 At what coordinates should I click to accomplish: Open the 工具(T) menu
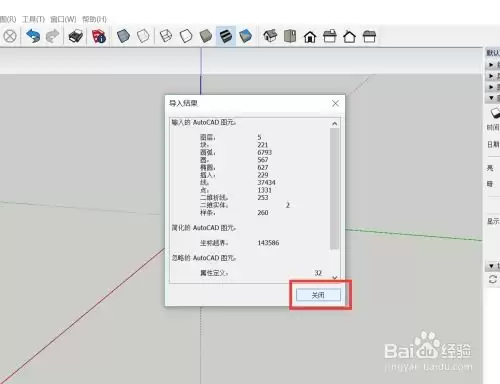pyautogui.click(x=33, y=19)
